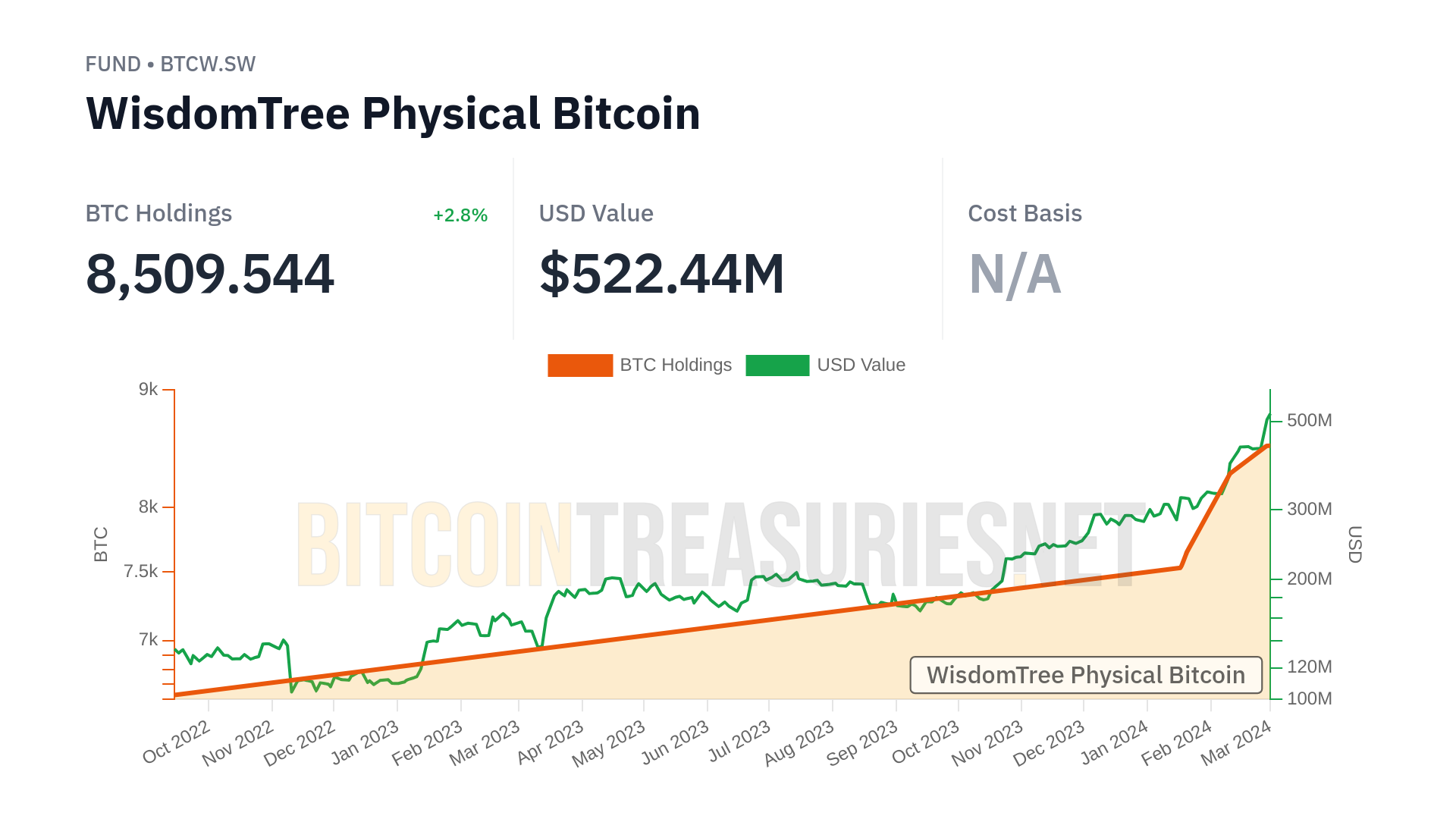Click the FUND • BTCW.SW ticker text

[x=171, y=64]
